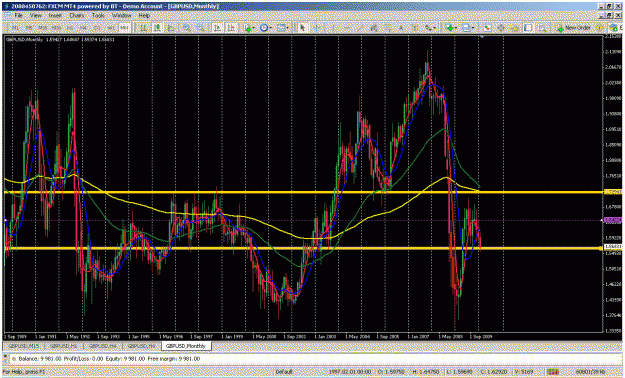Select the candlestick chart style icon
The height and width of the screenshot is (378, 625).
[157, 28]
